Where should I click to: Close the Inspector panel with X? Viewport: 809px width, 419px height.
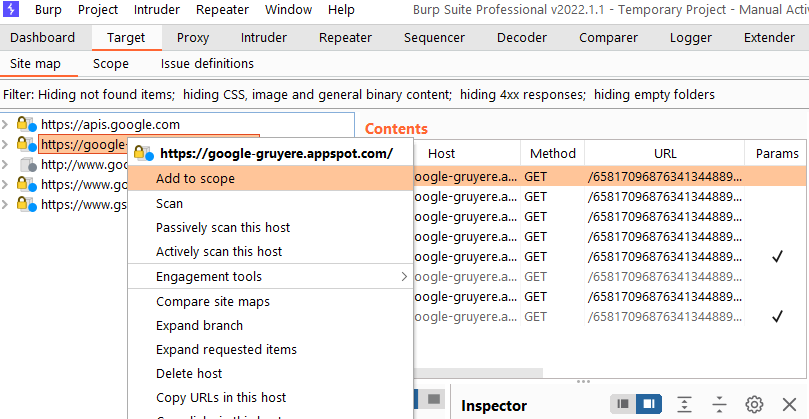pos(788,404)
